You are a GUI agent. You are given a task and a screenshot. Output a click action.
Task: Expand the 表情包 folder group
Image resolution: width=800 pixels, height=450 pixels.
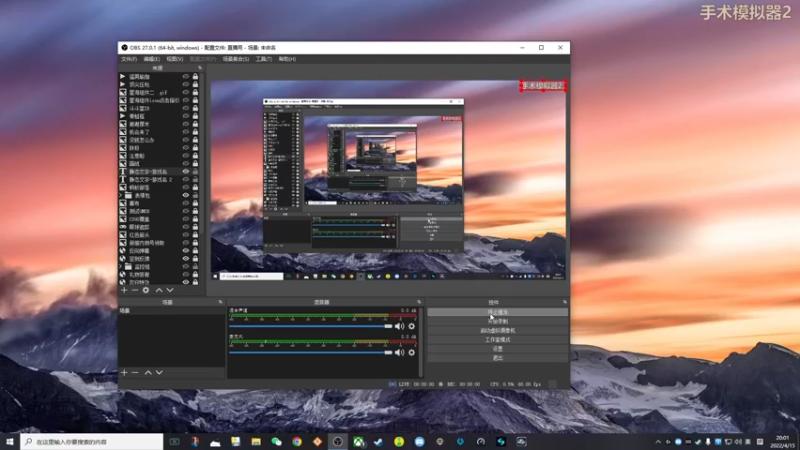click(x=121, y=195)
